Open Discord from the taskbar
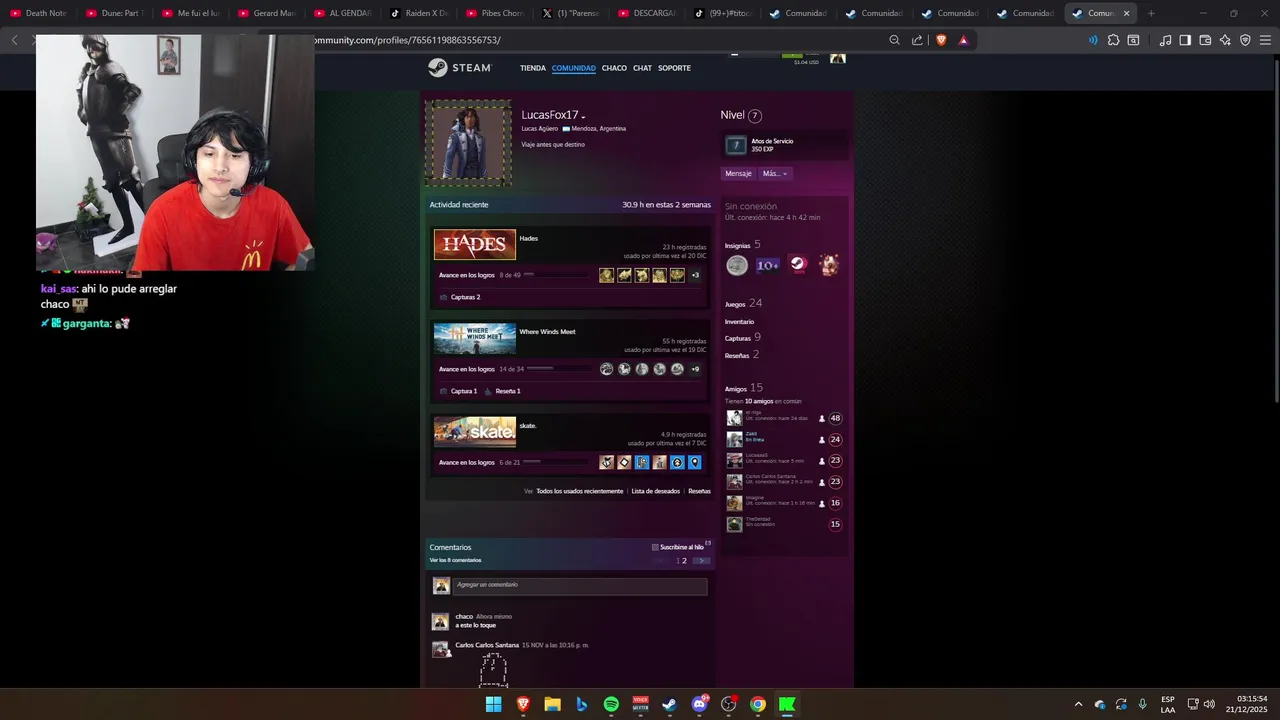Viewport: 1280px width, 720px height. point(699,704)
